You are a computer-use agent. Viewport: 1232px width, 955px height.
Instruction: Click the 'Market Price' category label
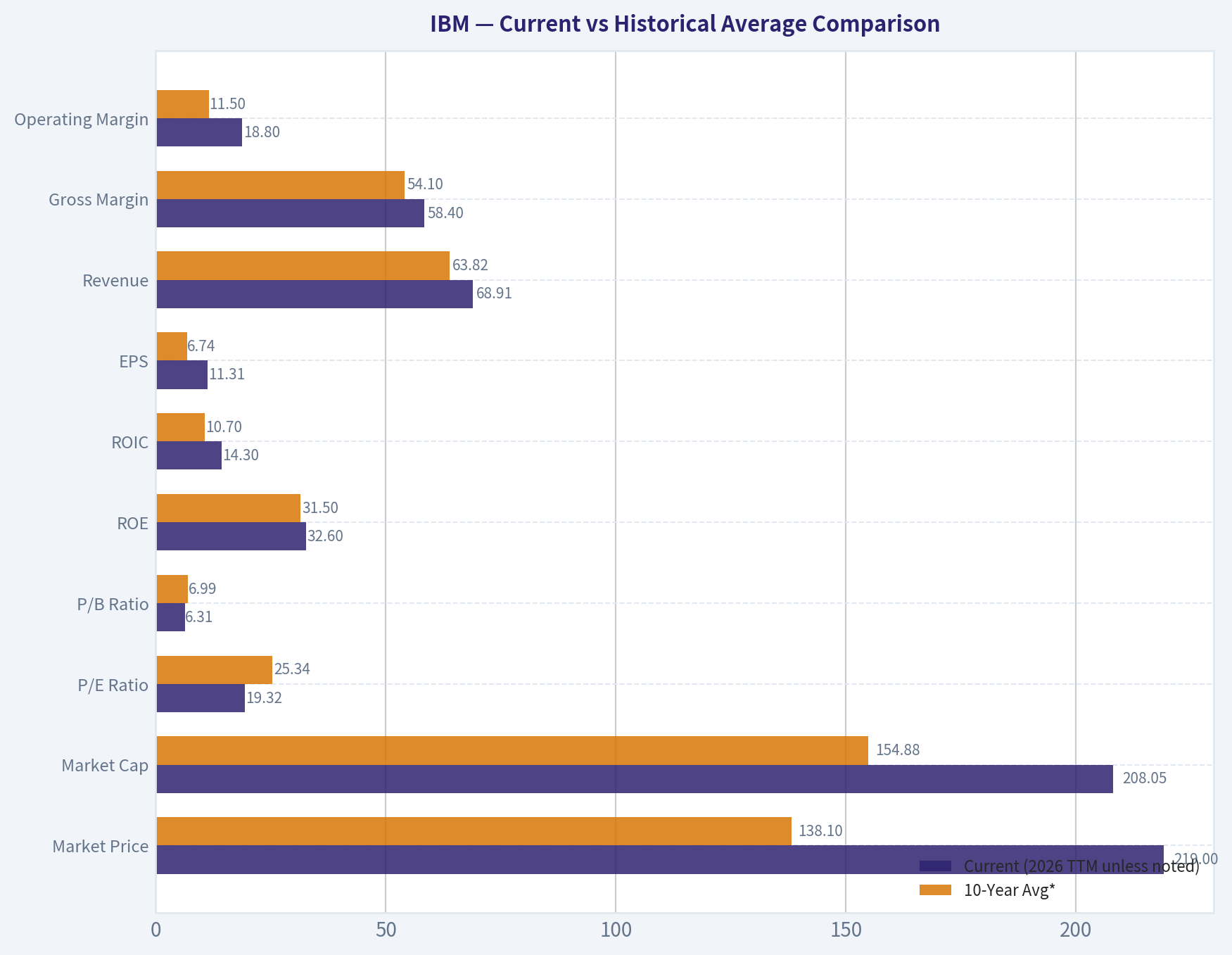(101, 846)
